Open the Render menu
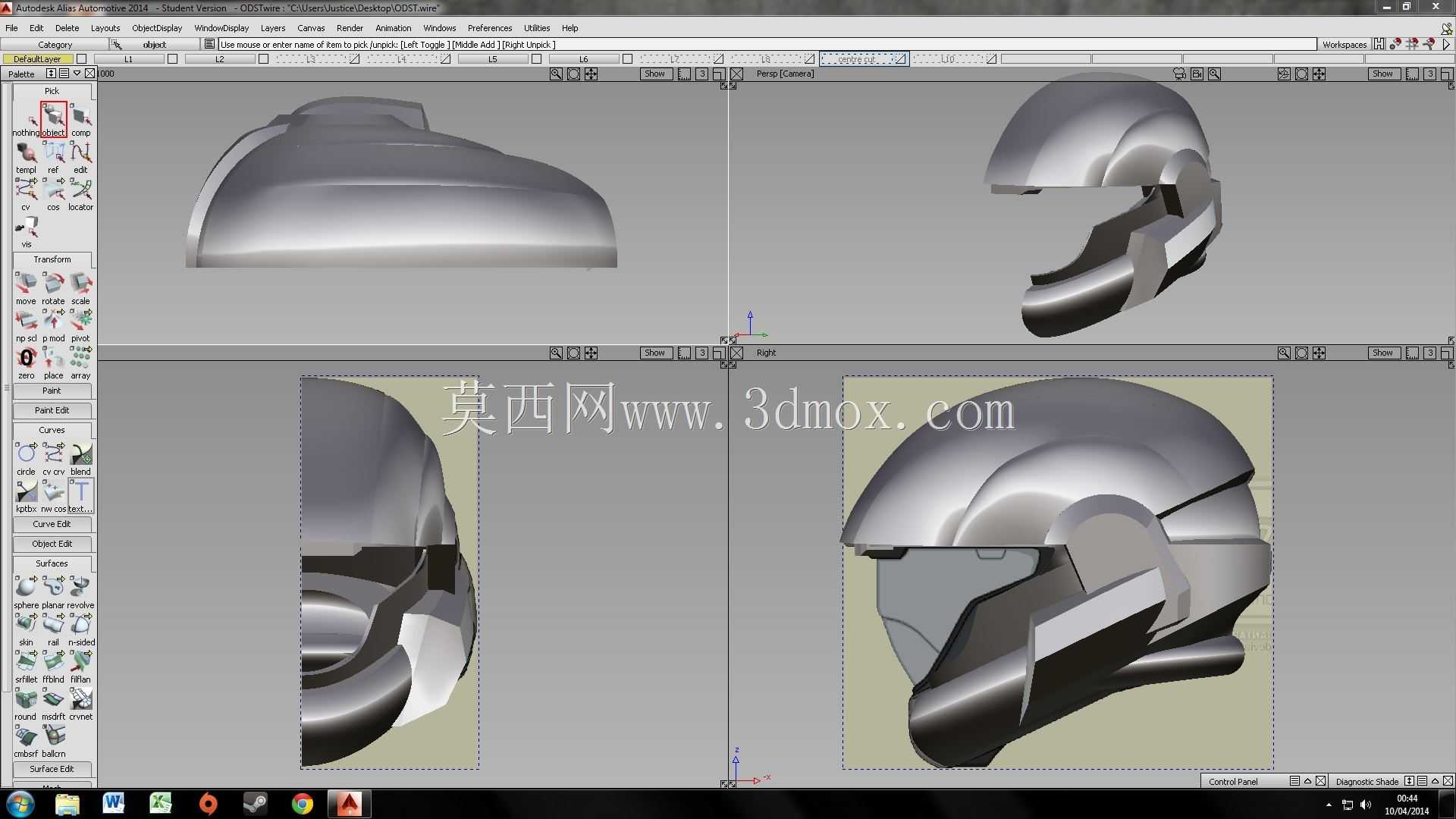Viewport: 1456px width, 819px height. tap(350, 28)
